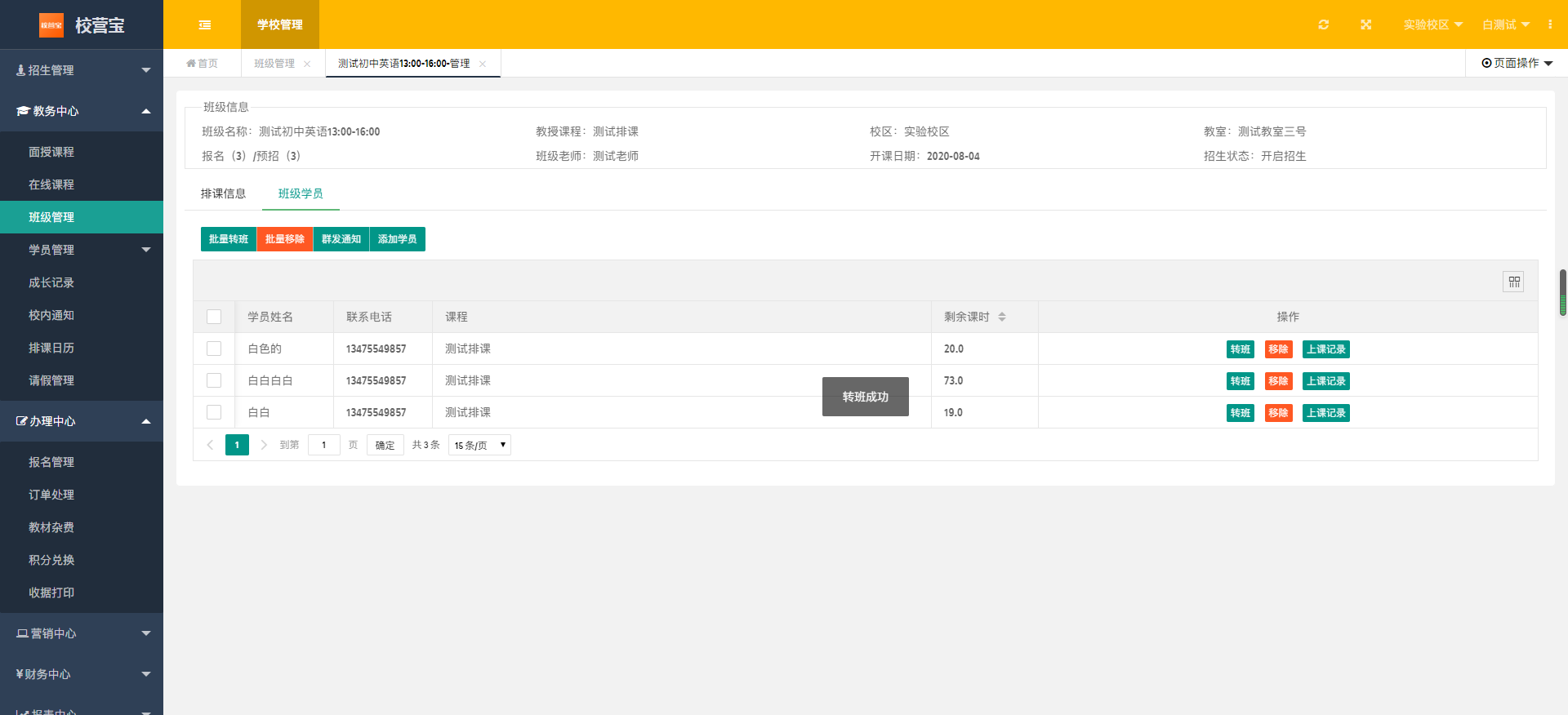Open table column filter grid icon

pos(1514,282)
